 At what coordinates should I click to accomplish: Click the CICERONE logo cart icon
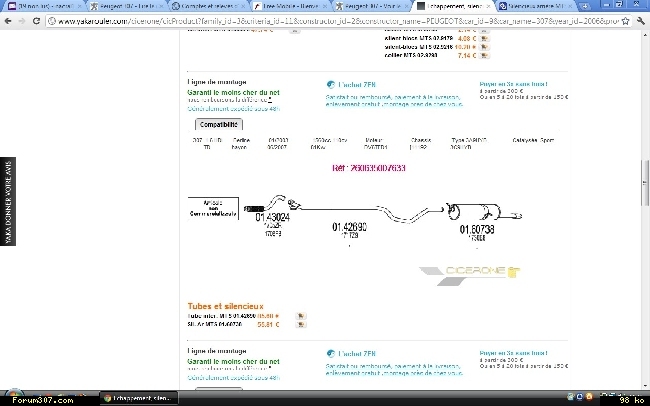tap(513, 272)
